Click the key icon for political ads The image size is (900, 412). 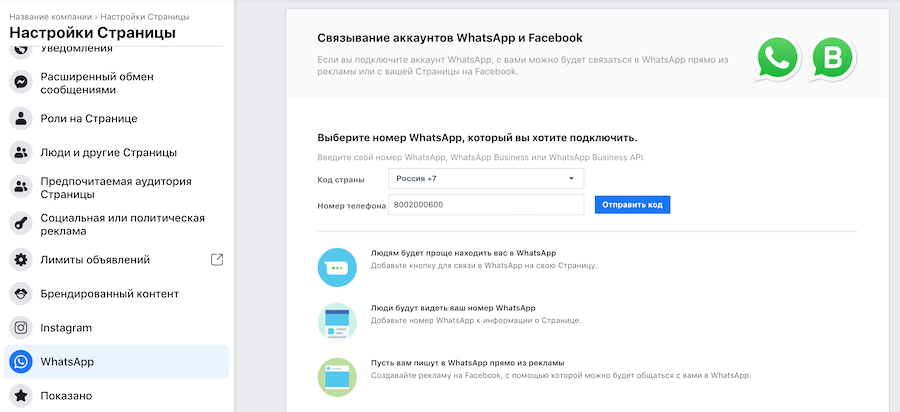point(20,224)
